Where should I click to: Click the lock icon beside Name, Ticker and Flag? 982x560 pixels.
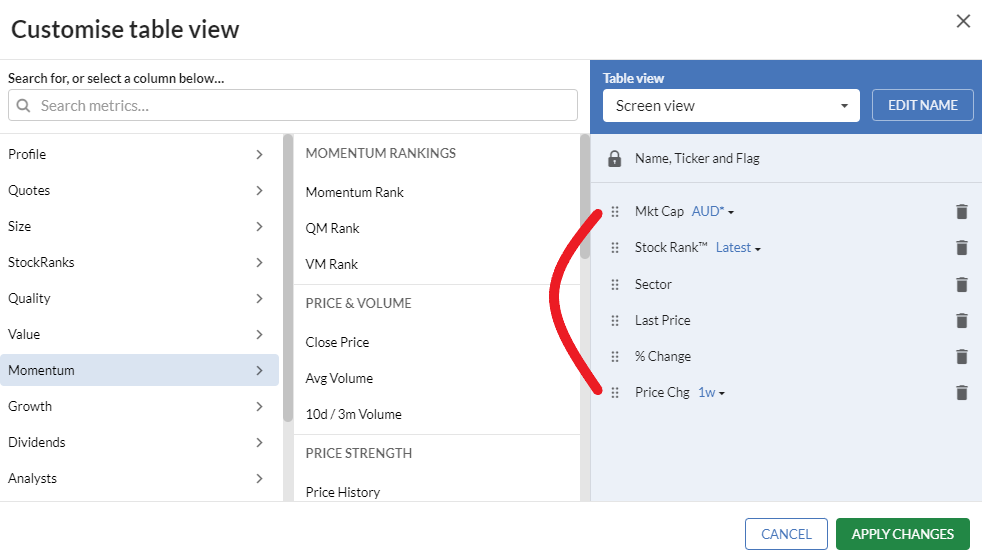(x=614, y=158)
